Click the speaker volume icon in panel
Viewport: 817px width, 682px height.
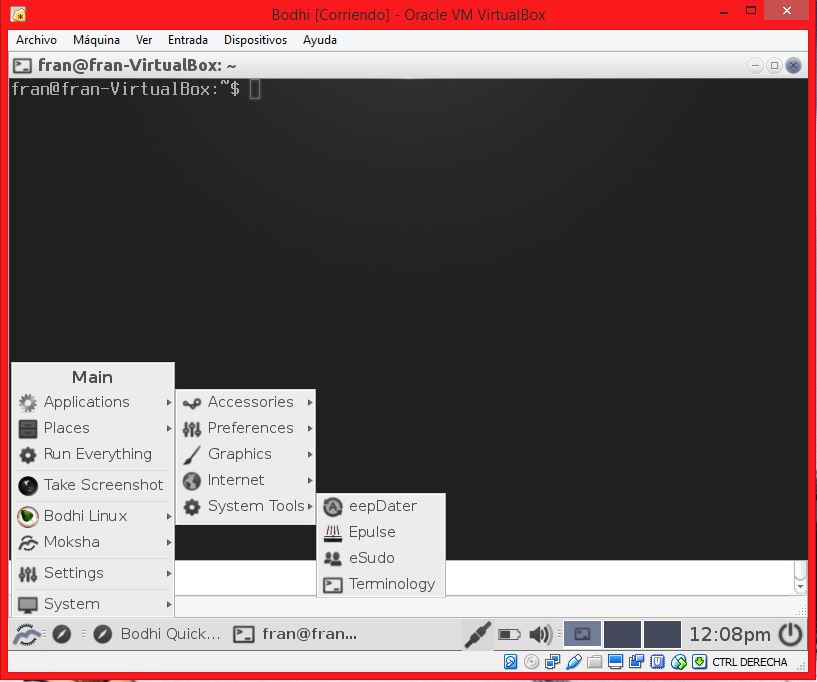pyautogui.click(x=540, y=634)
